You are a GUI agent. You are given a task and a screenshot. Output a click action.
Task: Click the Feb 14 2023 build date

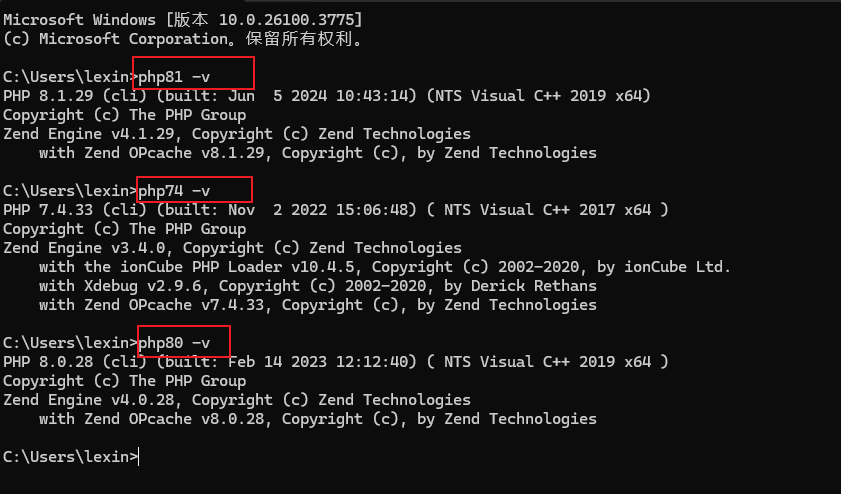(292, 362)
